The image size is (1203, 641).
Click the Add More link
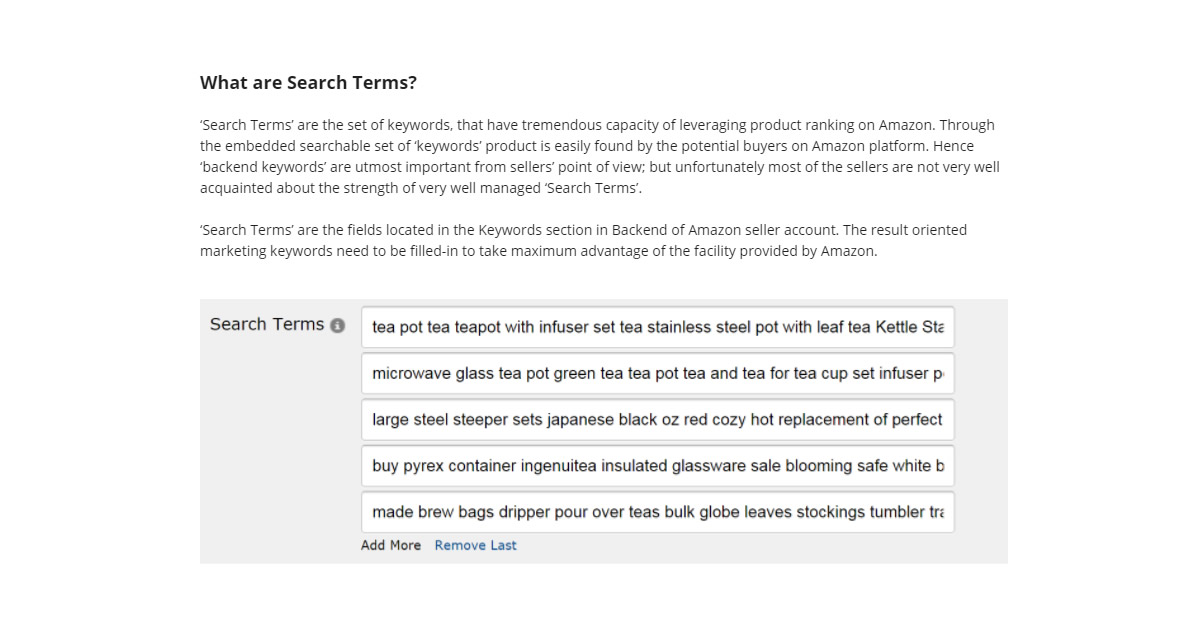391,545
